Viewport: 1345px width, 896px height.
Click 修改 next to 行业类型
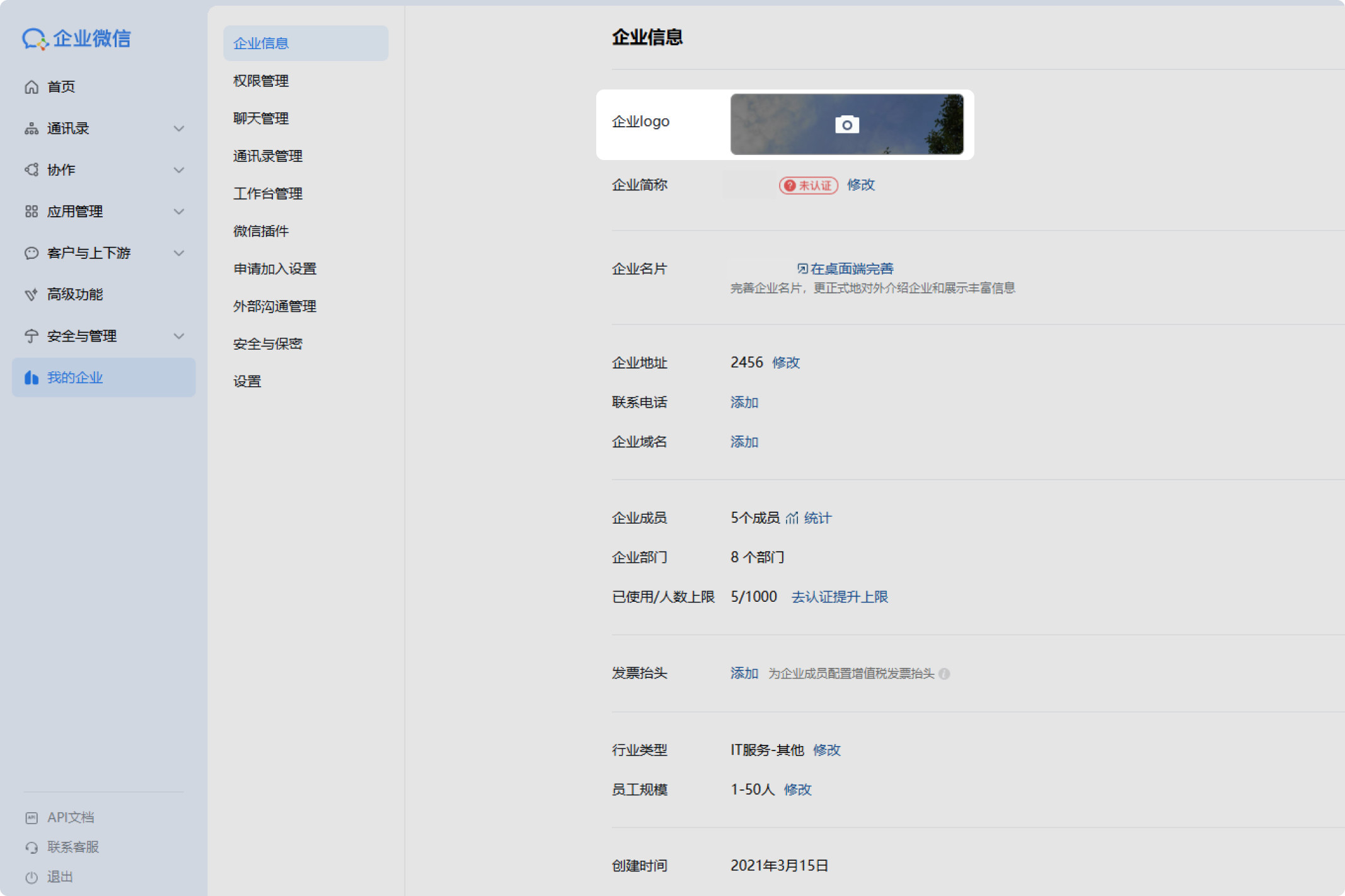point(827,750)
